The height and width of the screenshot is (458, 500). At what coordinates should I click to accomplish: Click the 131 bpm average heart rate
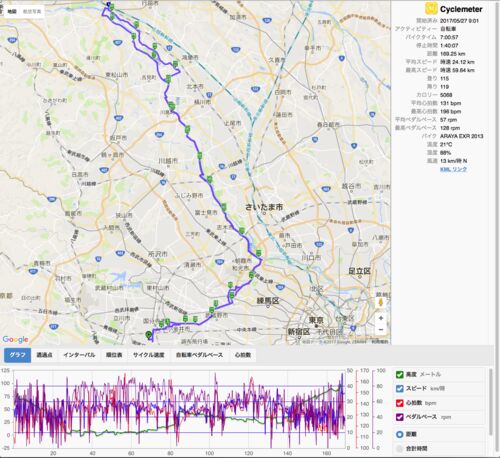tap(450, 103)
